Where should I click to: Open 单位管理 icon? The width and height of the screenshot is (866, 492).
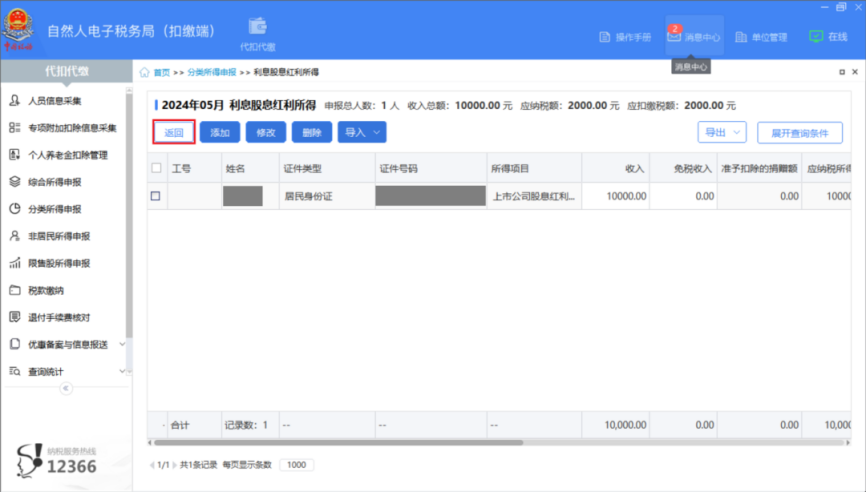click(x=741, y=37)
